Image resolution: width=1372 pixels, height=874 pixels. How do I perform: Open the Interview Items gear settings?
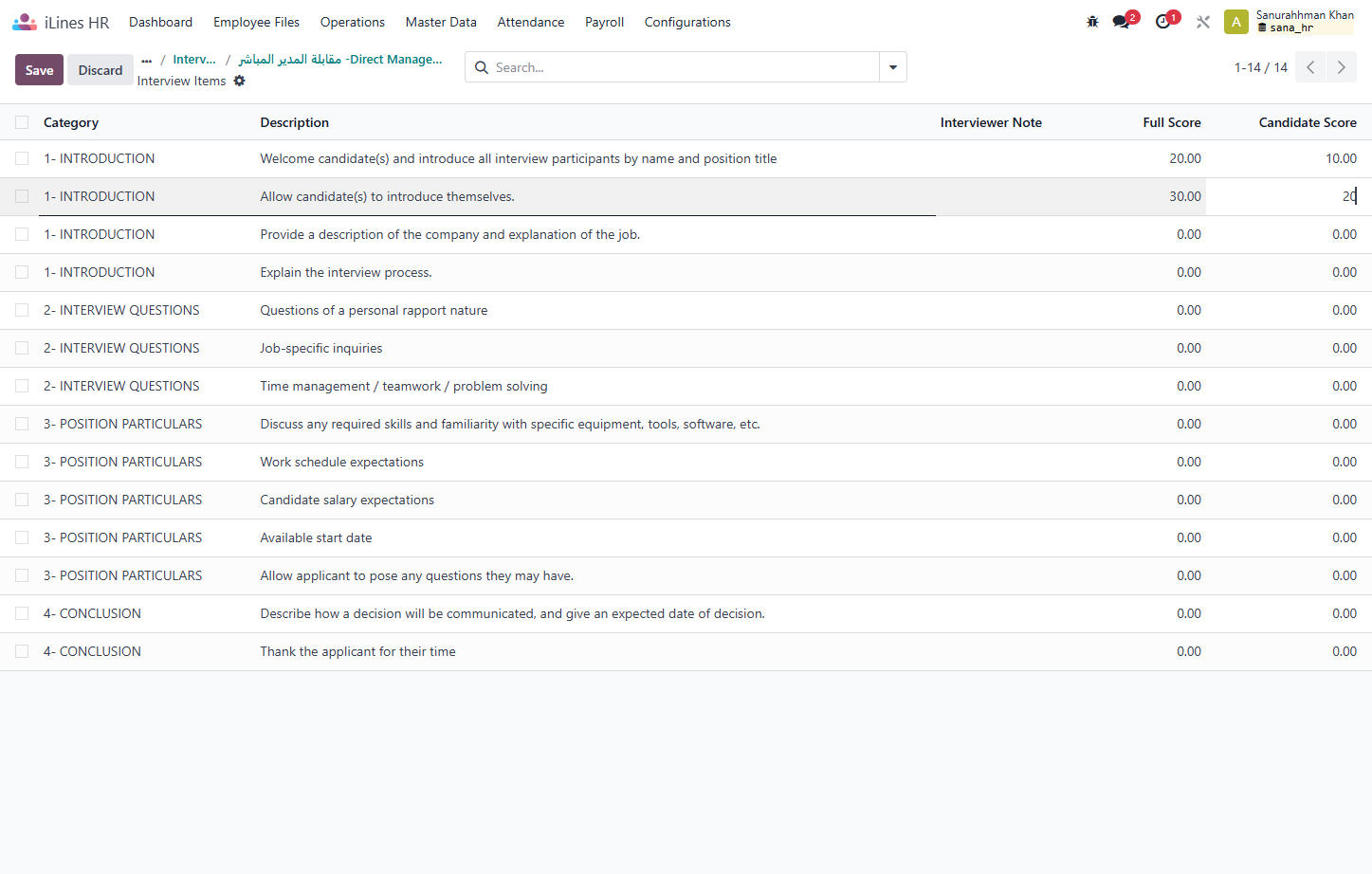point(240,81)
